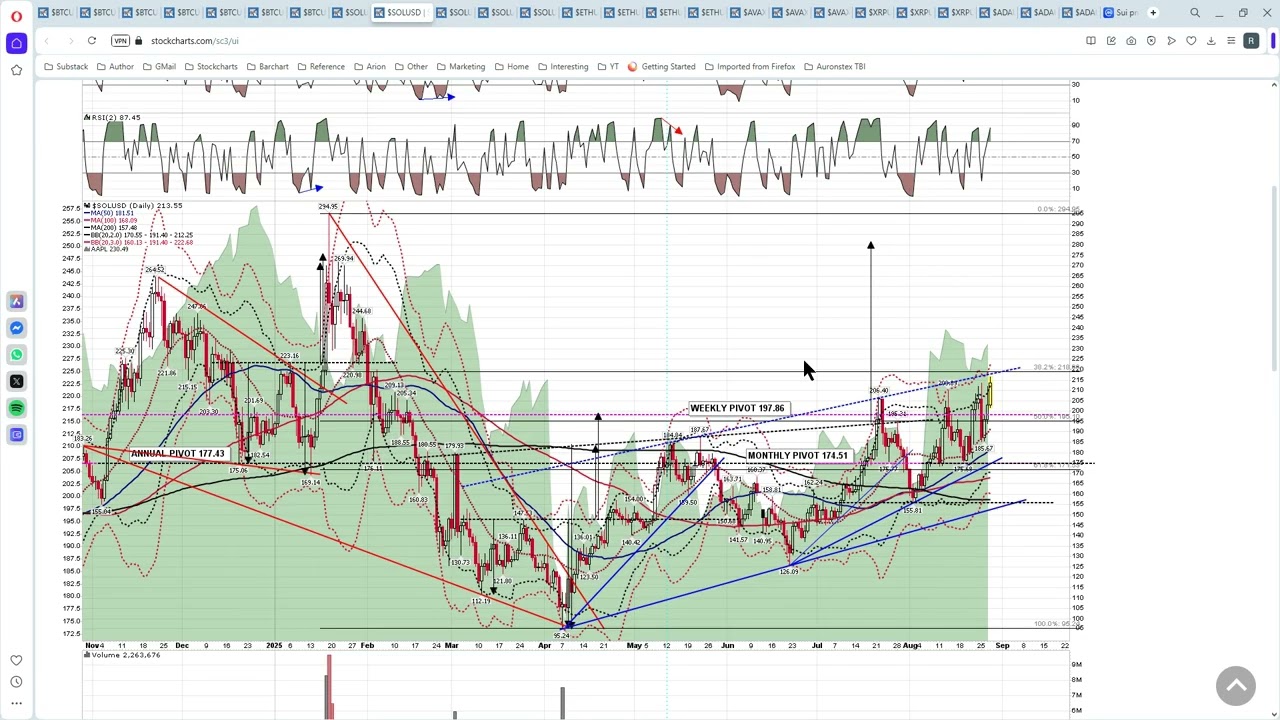Reload the stockcharts page
The height and width of the screenshot is (720, 1280).
tap(92, 41)
